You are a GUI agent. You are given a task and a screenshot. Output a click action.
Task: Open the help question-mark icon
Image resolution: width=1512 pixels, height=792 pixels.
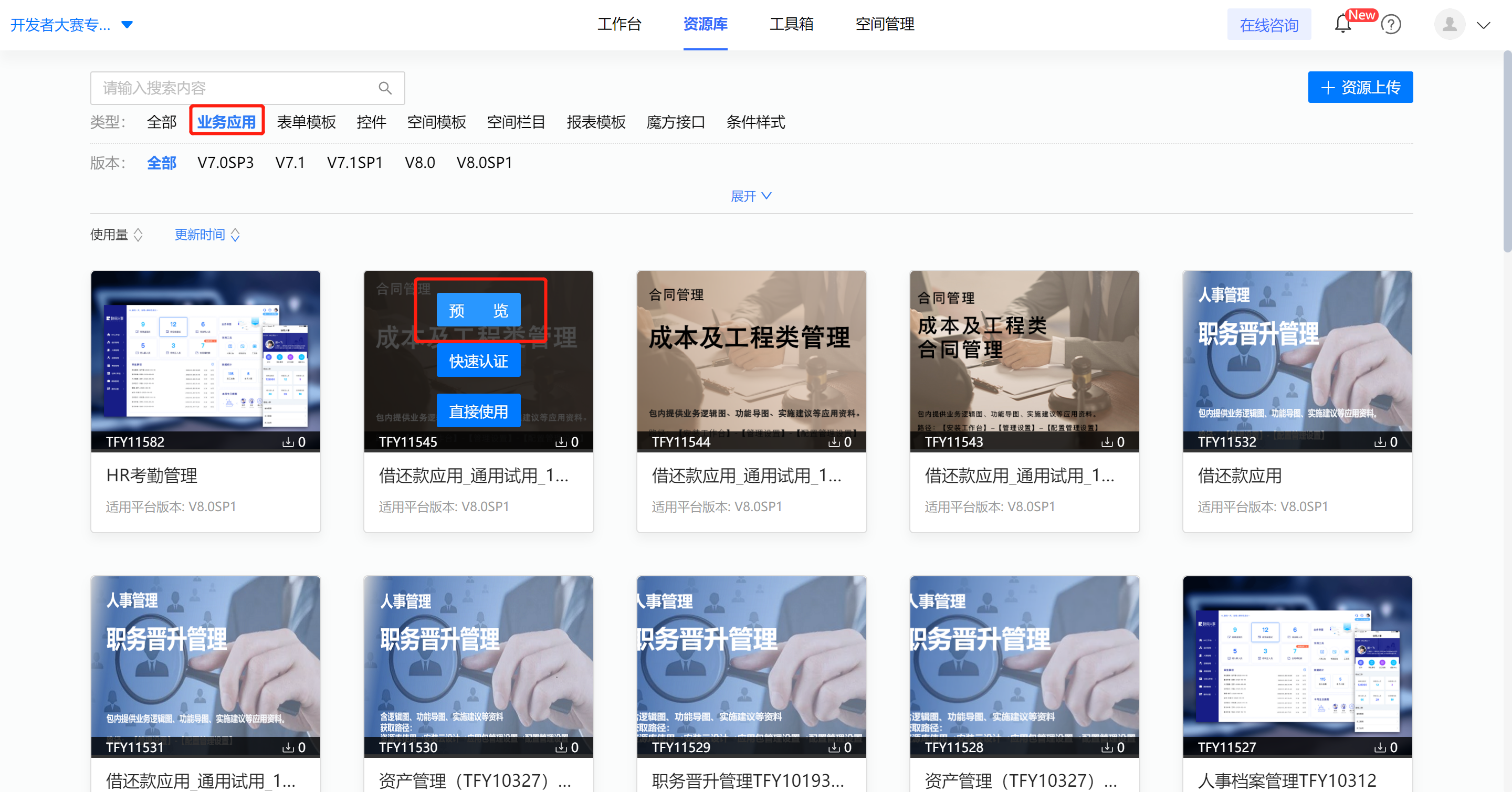1391,25
